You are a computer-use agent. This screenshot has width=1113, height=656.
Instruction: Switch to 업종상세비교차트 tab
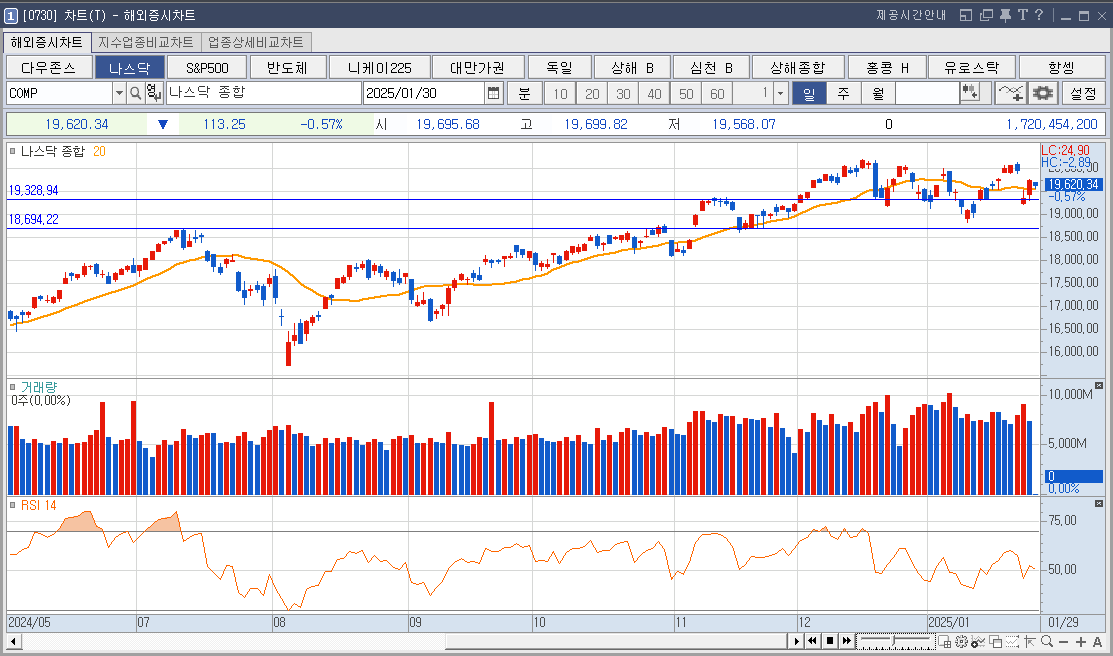[x=256, y=42]
